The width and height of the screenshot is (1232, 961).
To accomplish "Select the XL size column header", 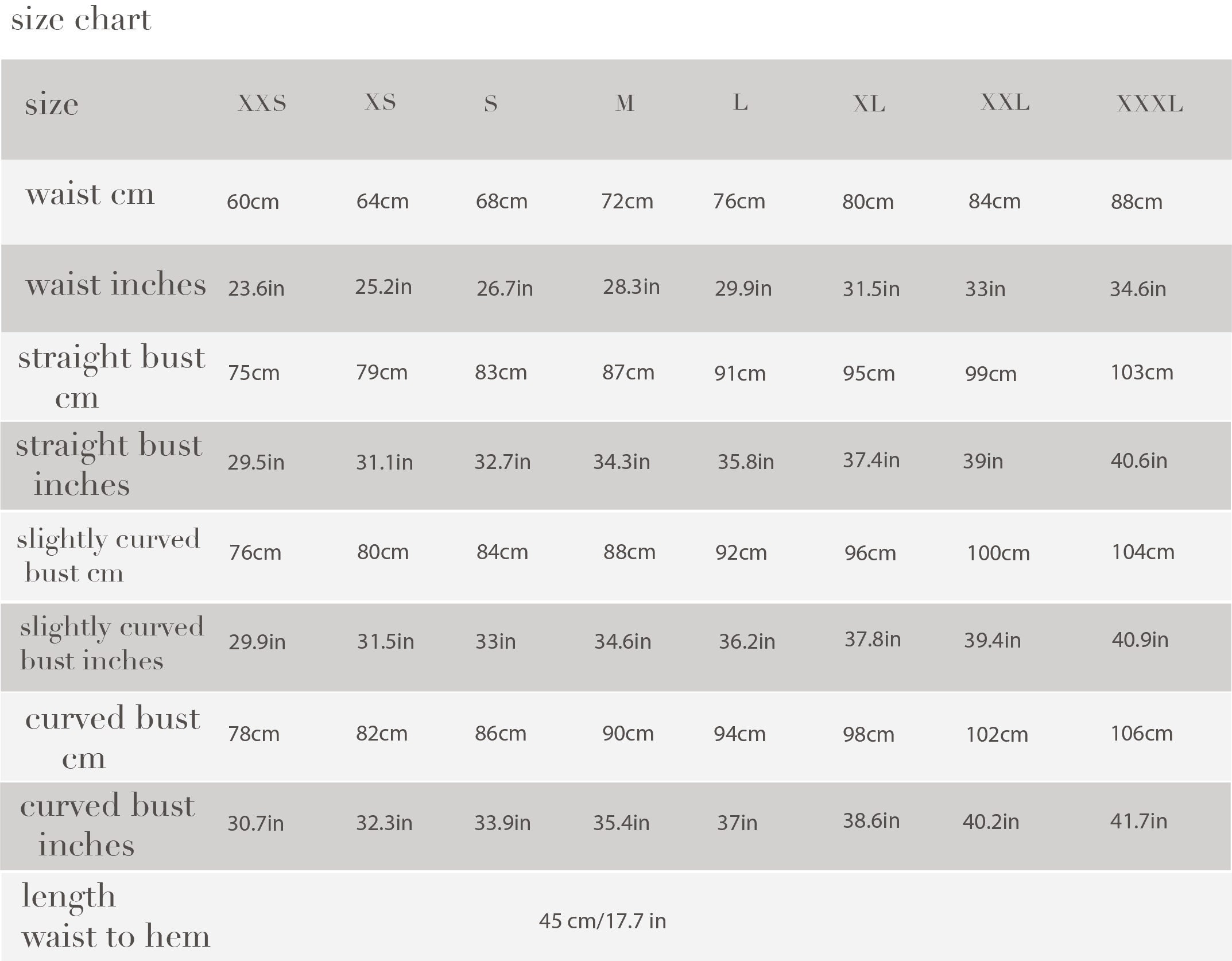I will pos(869,104).
